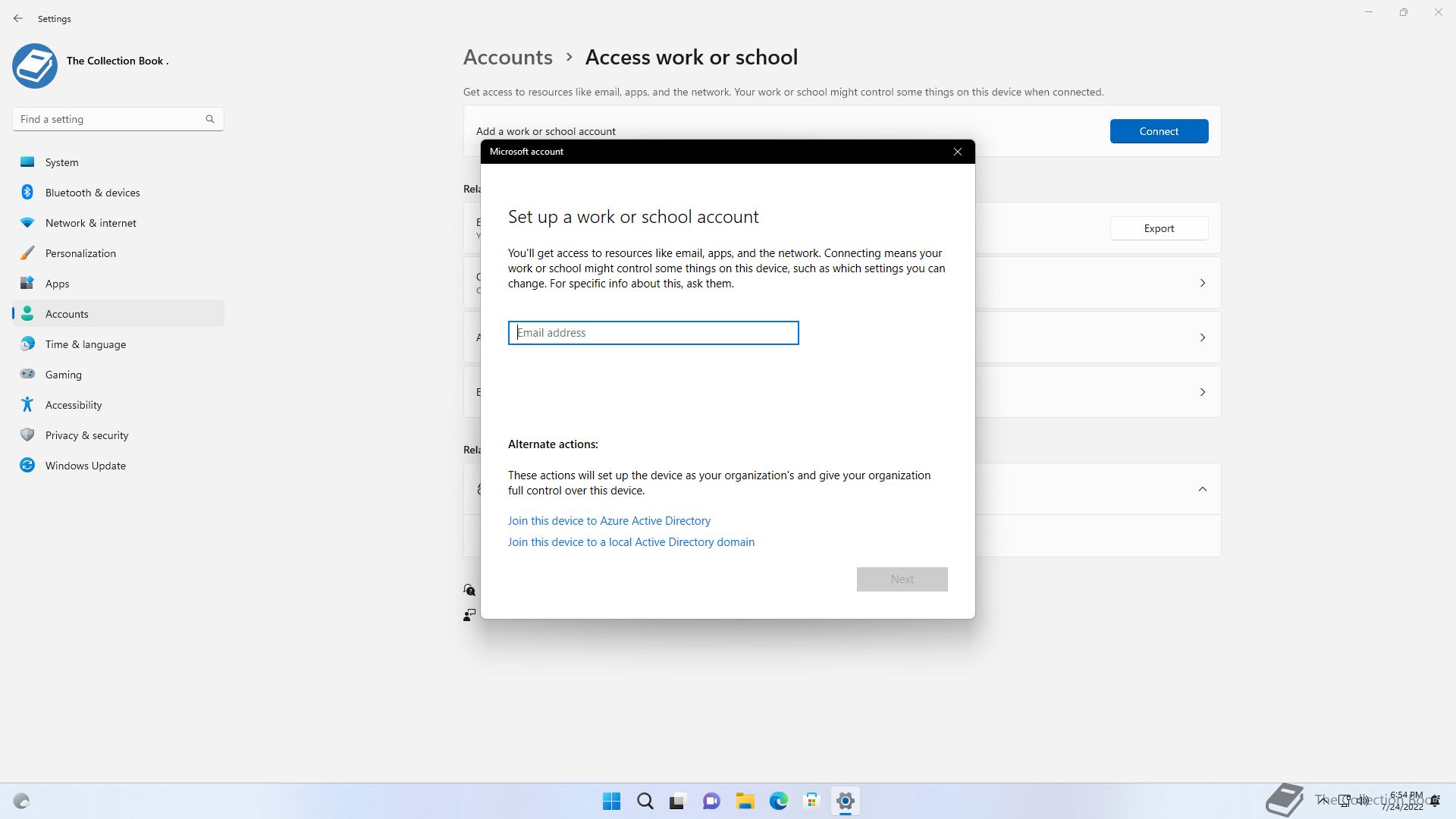Open Network & internet settings
The height and width of the screenshot is (819, 1456).
[x=90, y=223]
